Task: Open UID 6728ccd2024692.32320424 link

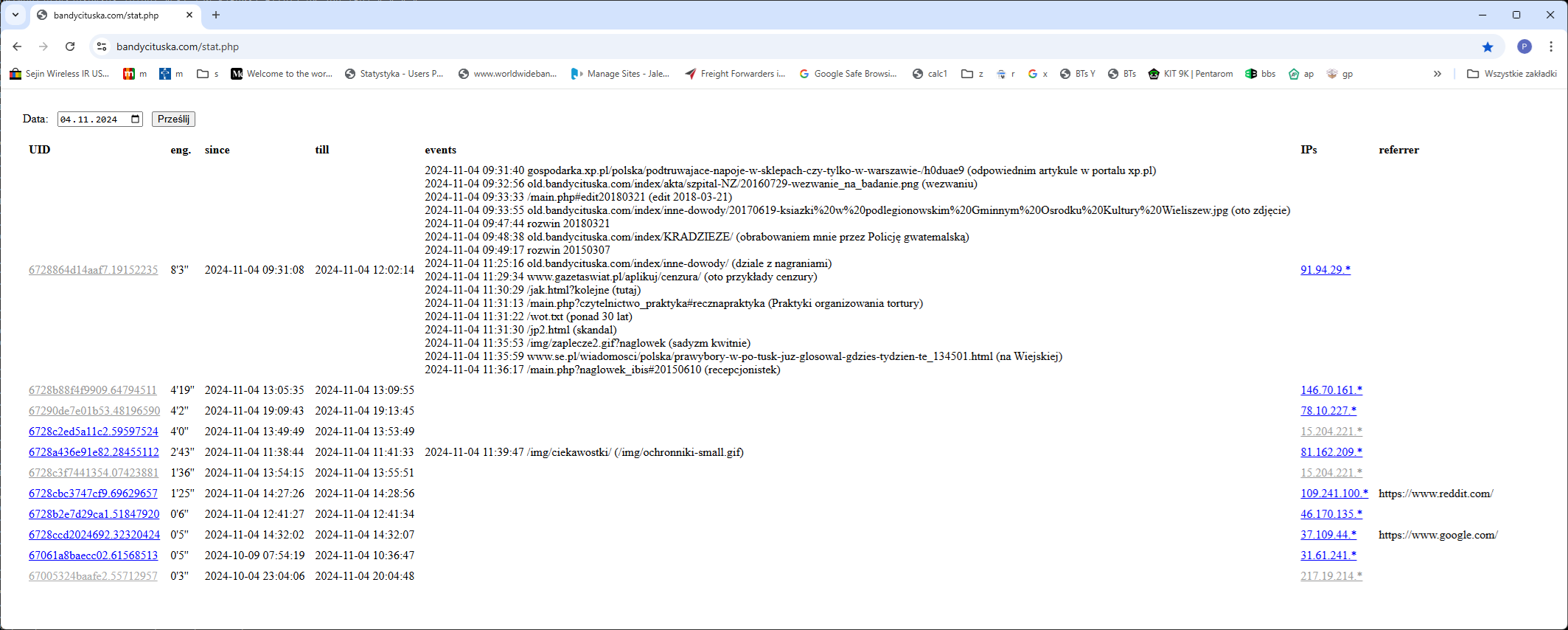Action: click(94, 535)
